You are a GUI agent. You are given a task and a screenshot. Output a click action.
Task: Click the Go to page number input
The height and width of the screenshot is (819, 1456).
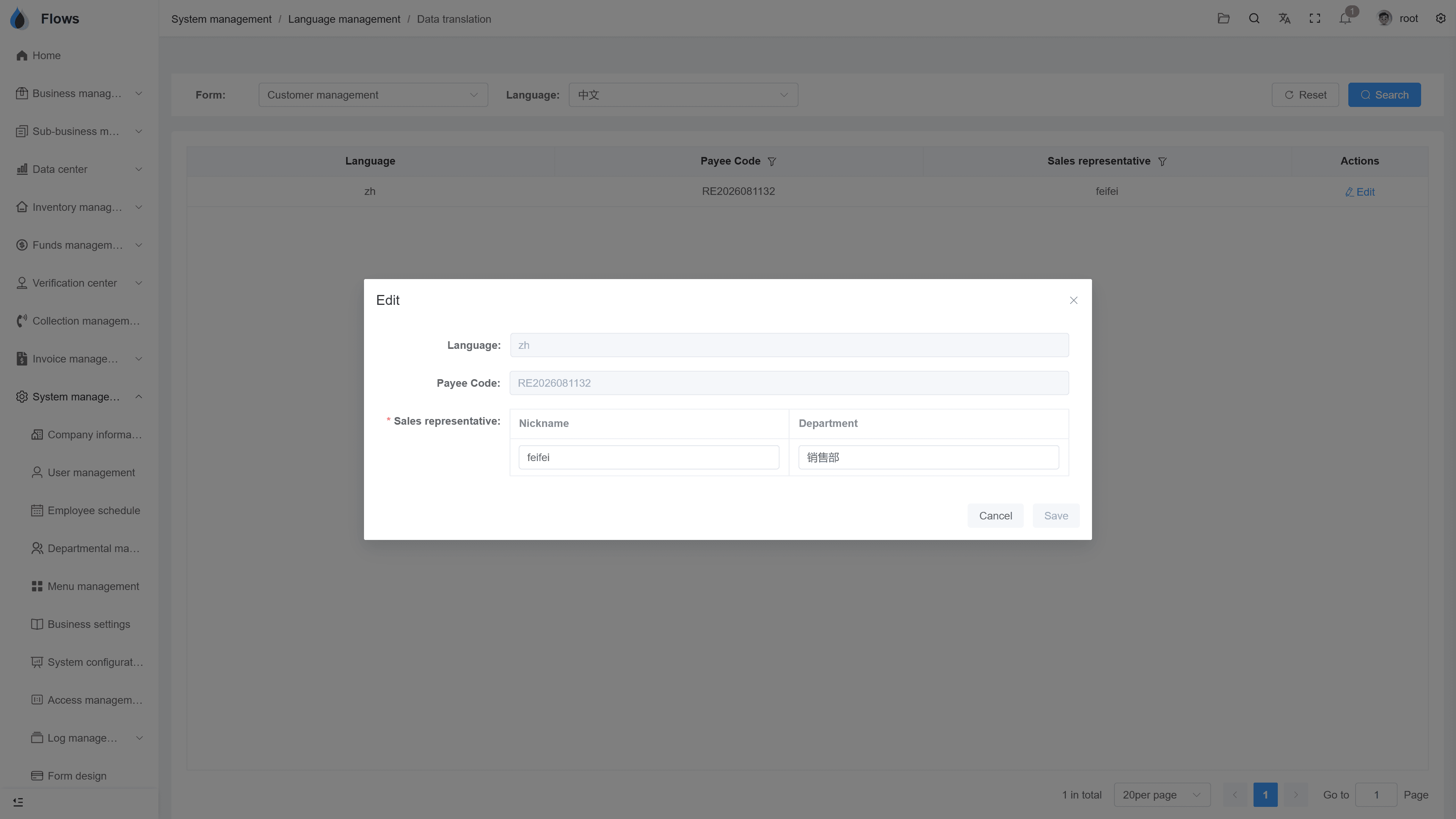click(1376, 795)
